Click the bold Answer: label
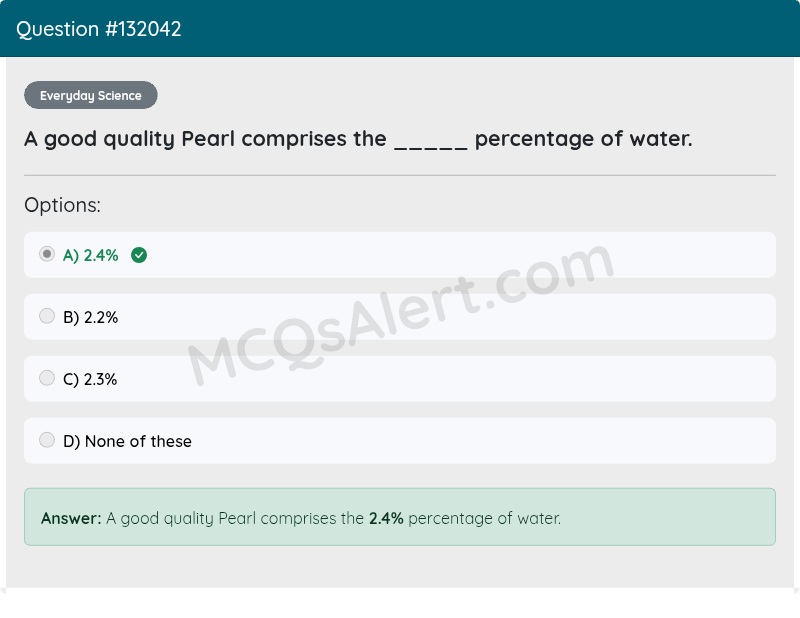This screenshot has height=618, width=800. pos(71,518)
